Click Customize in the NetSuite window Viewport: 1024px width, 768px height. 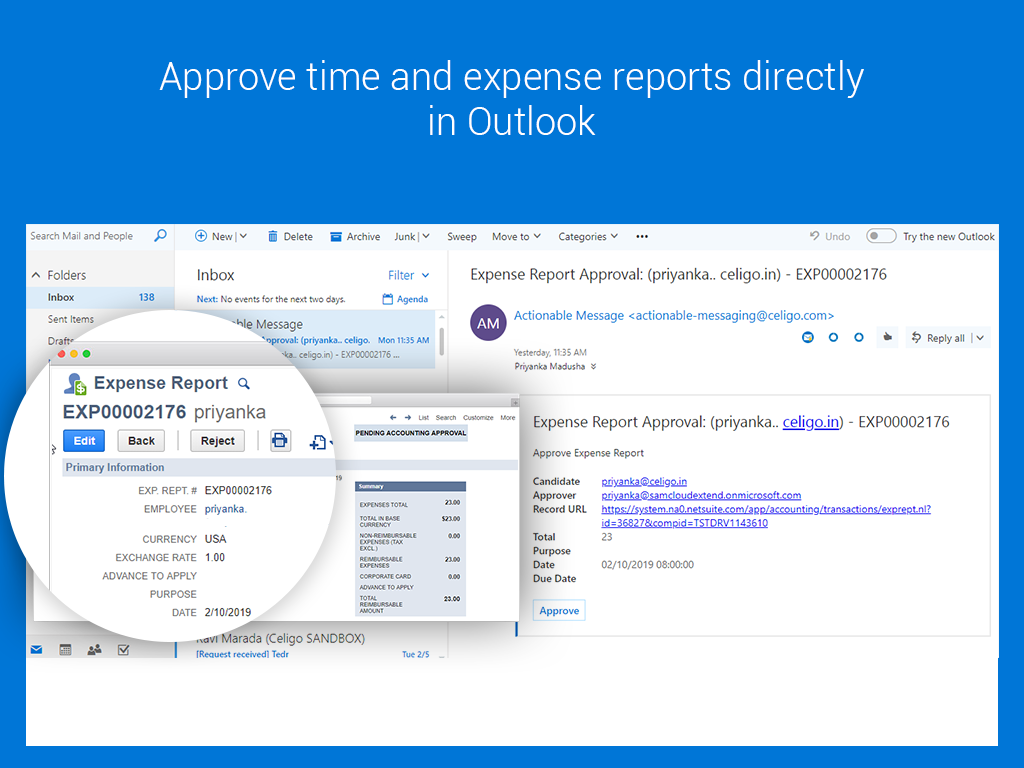click(478, 417)
